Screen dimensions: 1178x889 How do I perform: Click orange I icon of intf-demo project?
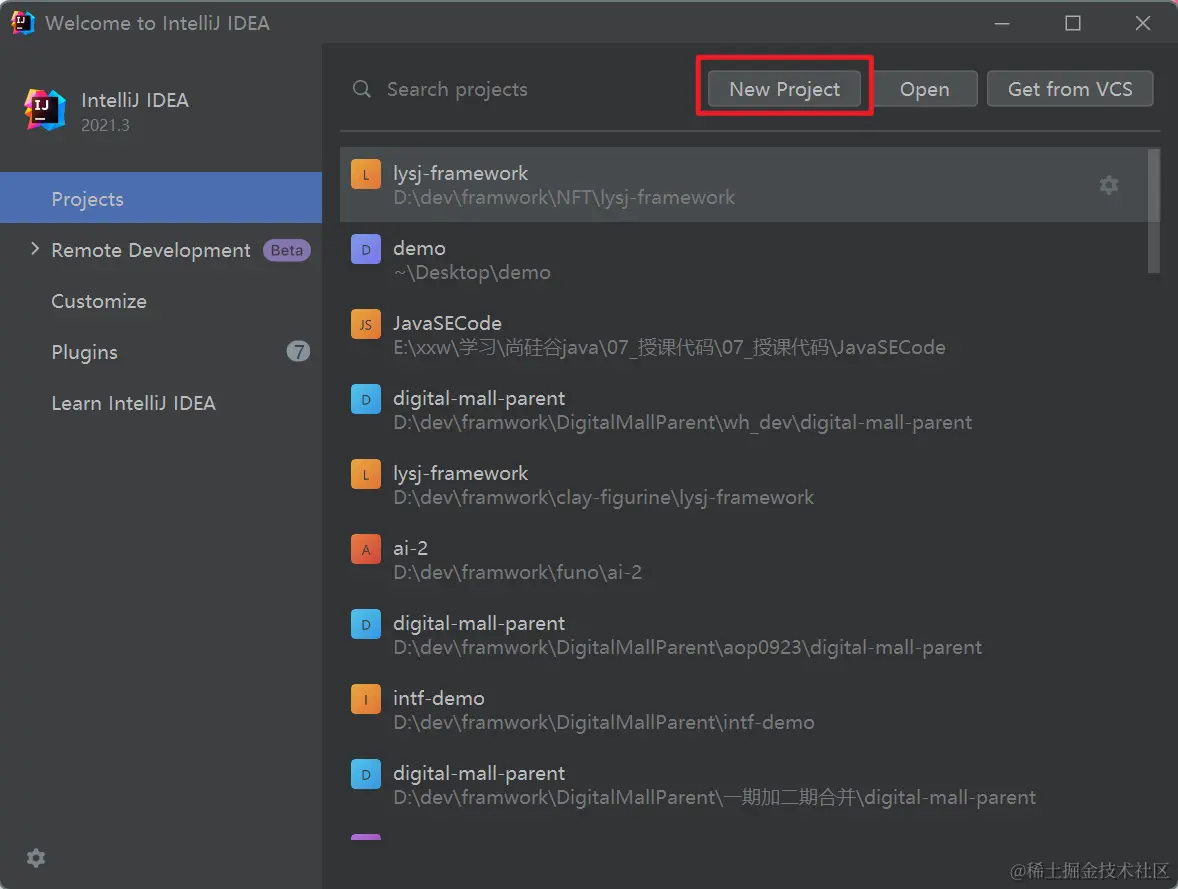pyautogui.click(x=366, y=700)
